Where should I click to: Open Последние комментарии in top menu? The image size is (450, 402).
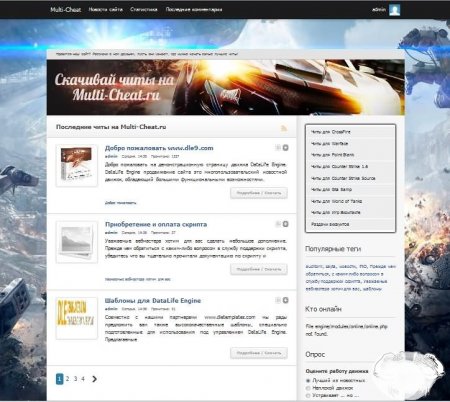[194, 10]
